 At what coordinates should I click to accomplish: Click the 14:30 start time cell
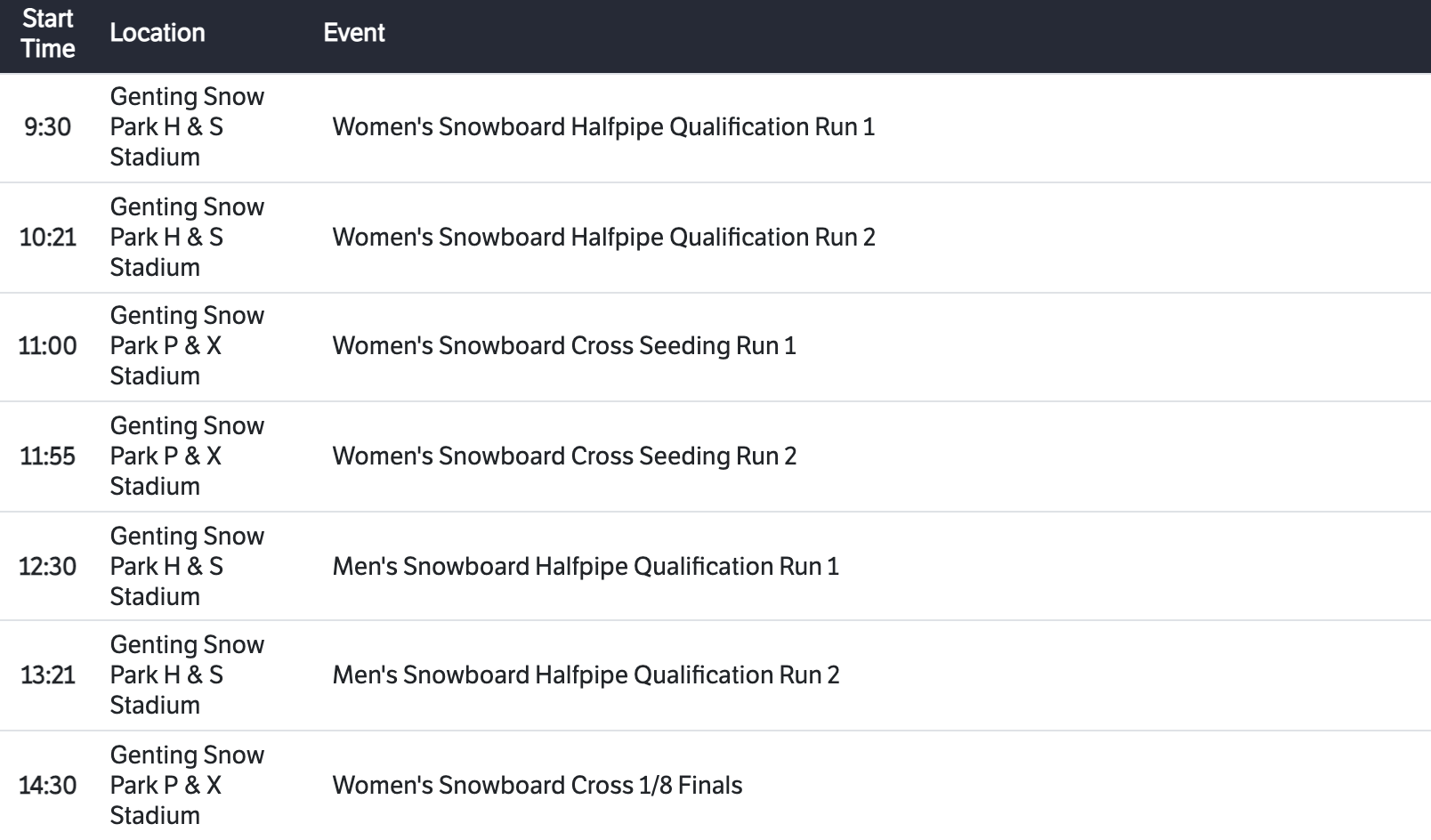click(x=48, y=786)
